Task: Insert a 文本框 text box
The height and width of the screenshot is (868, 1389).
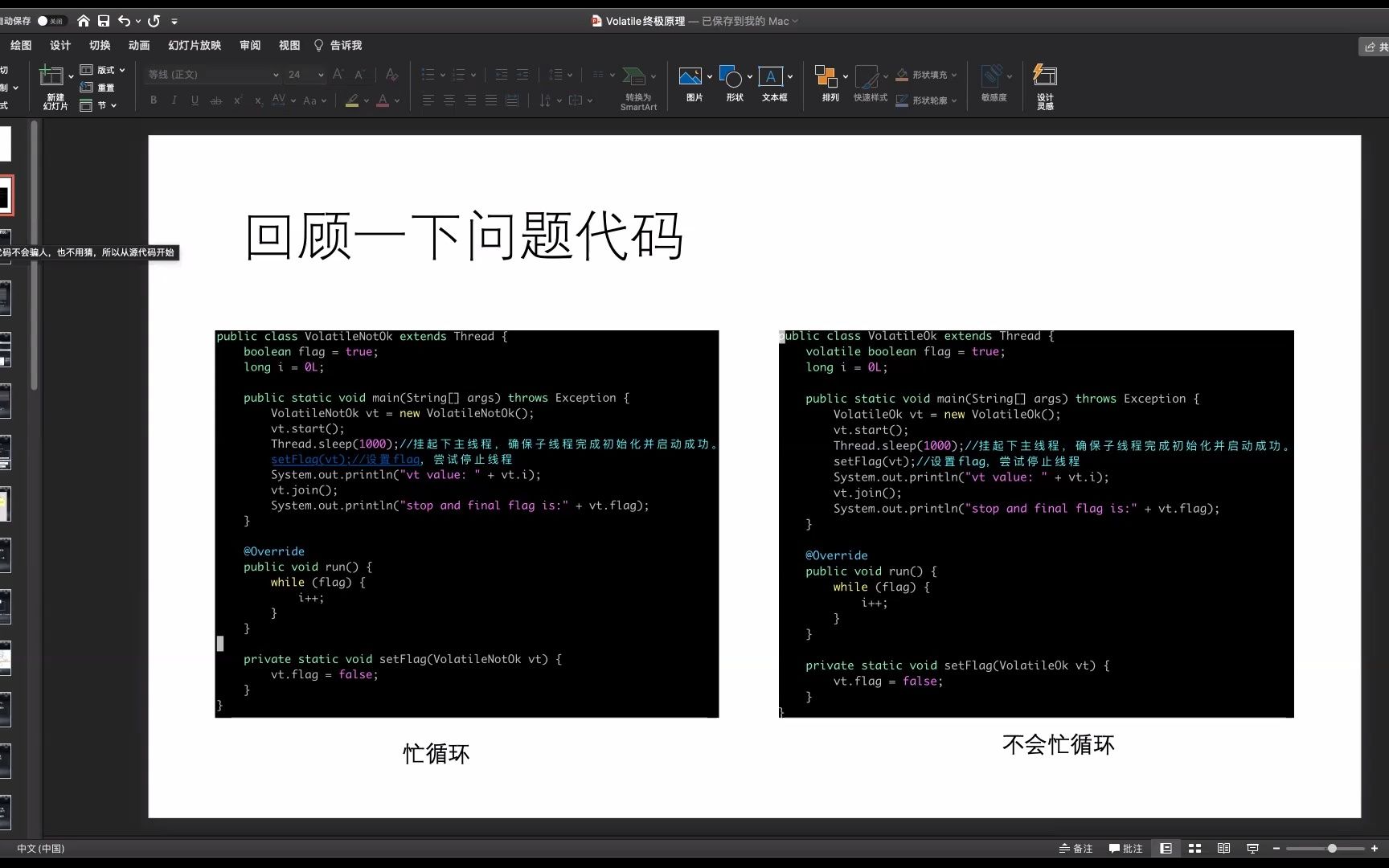Action: click(775, 84)
